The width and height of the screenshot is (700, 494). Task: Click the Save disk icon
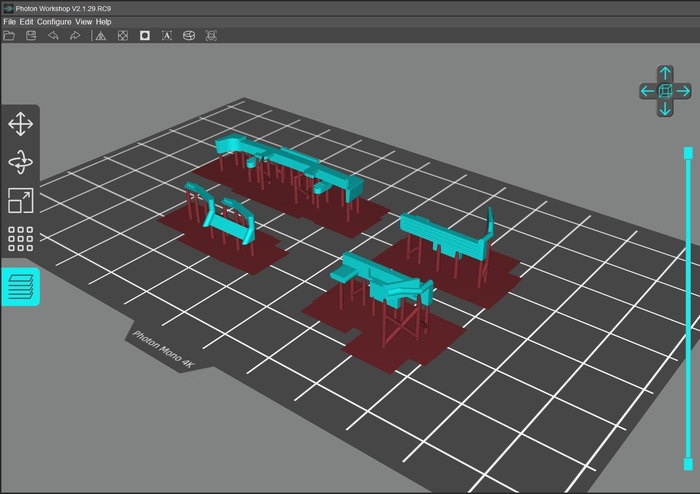(31, 36)
